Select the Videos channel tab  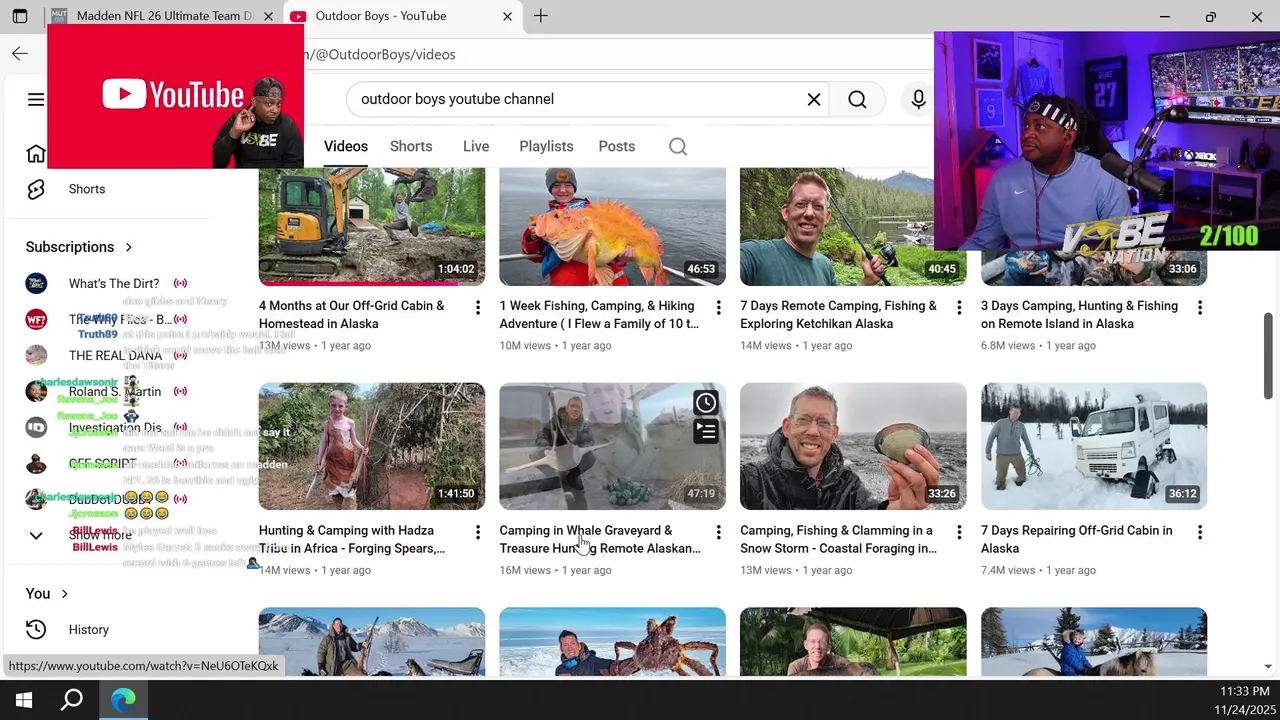tap(346, 146)
